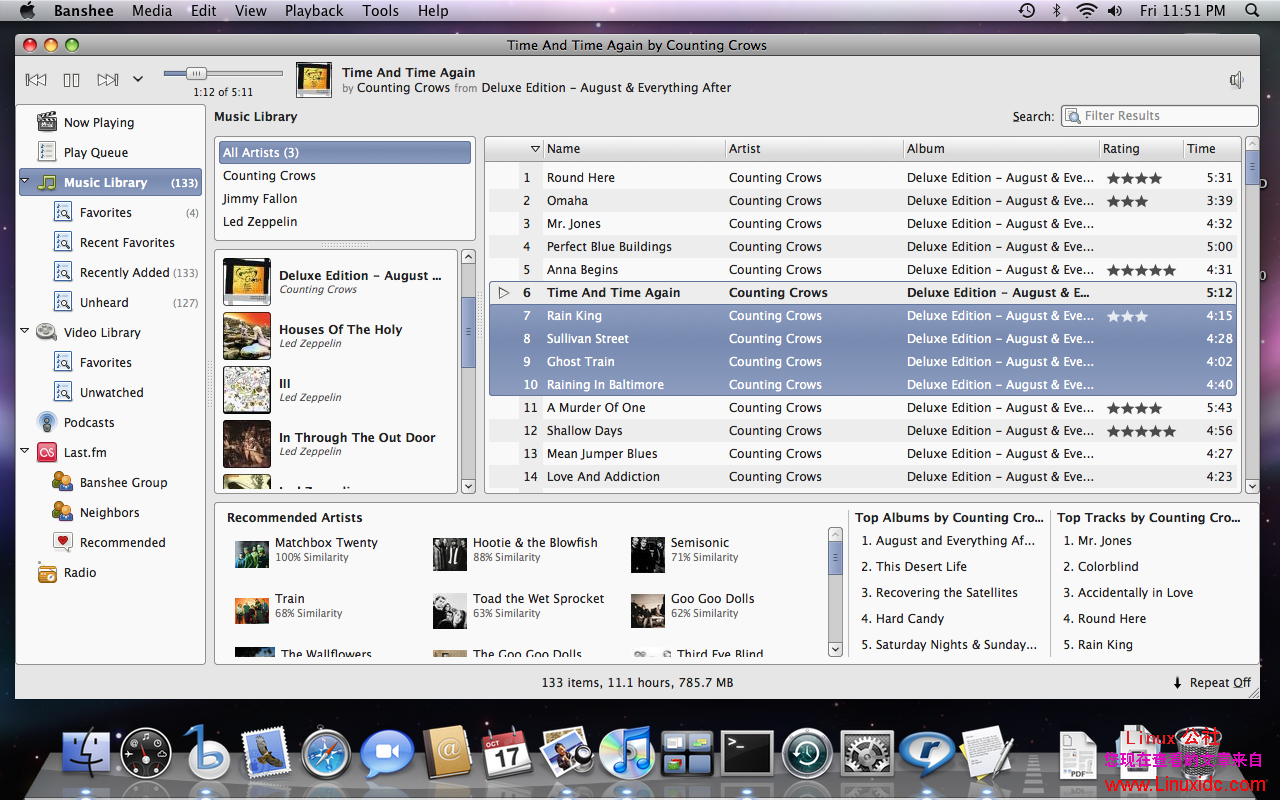Collapse the Video Library tree node

[x=25, y=331]
